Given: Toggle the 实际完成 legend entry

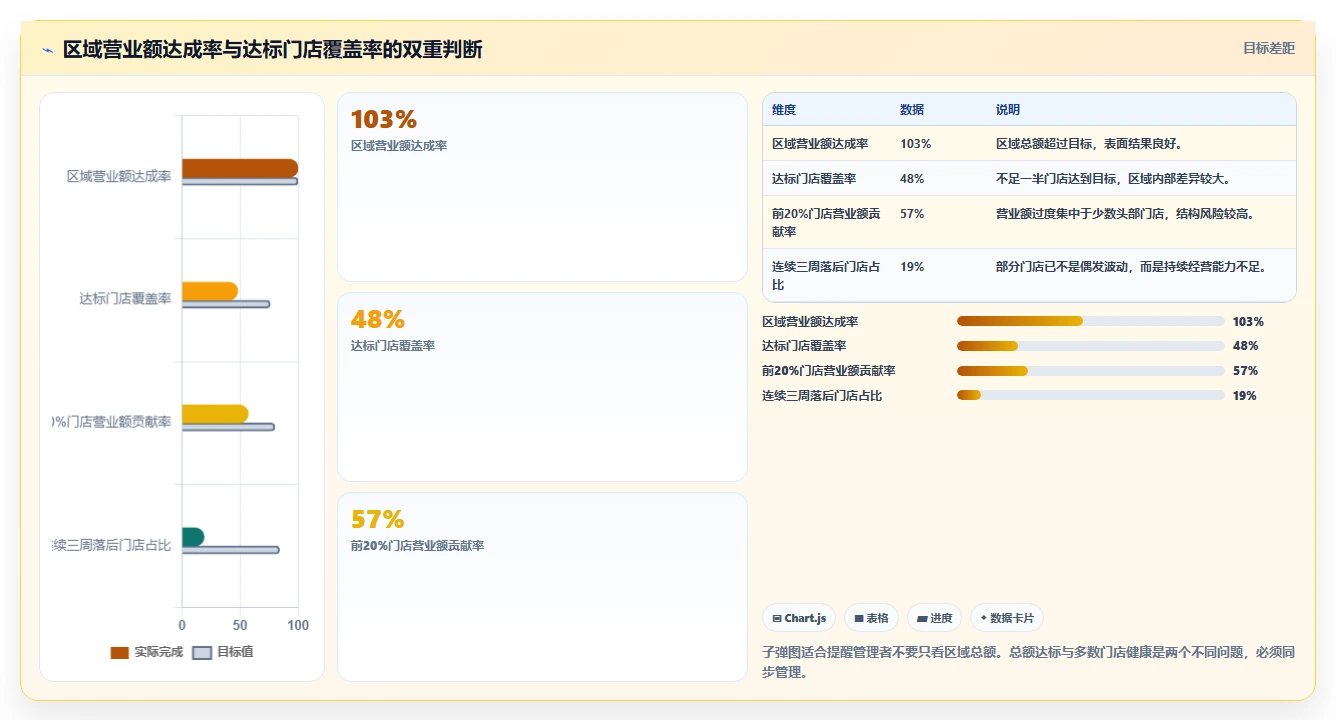Looking at the screenshot, I should [x=147, y=652].
